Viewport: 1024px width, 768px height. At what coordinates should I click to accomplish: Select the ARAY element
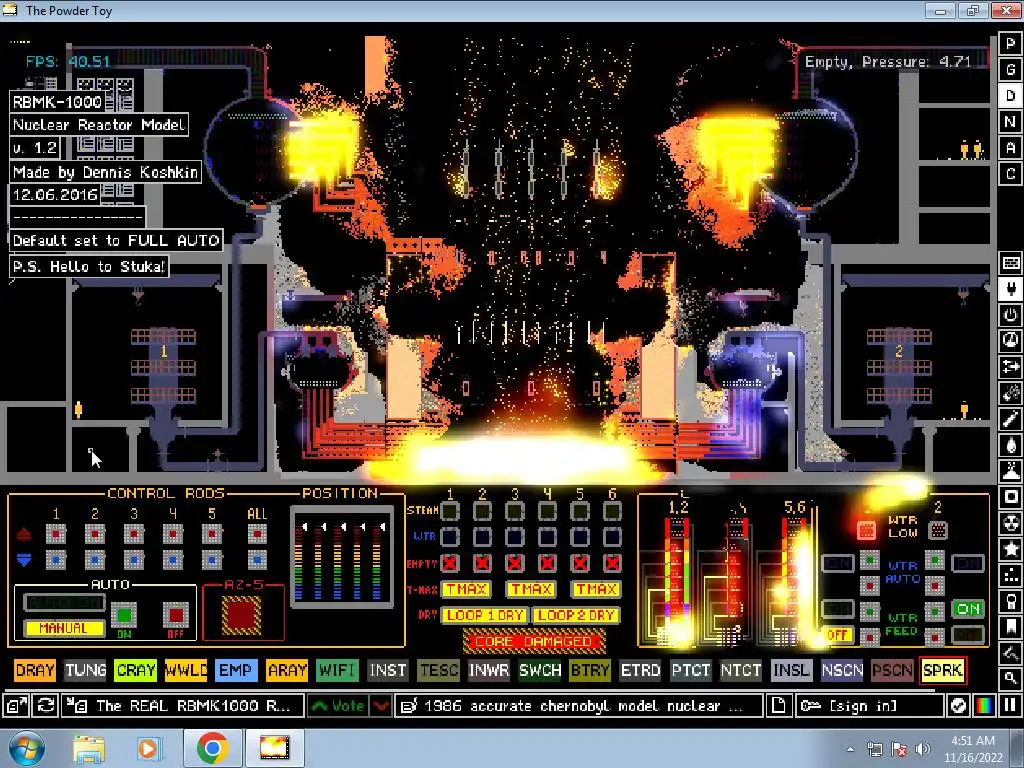pos(287,670)
